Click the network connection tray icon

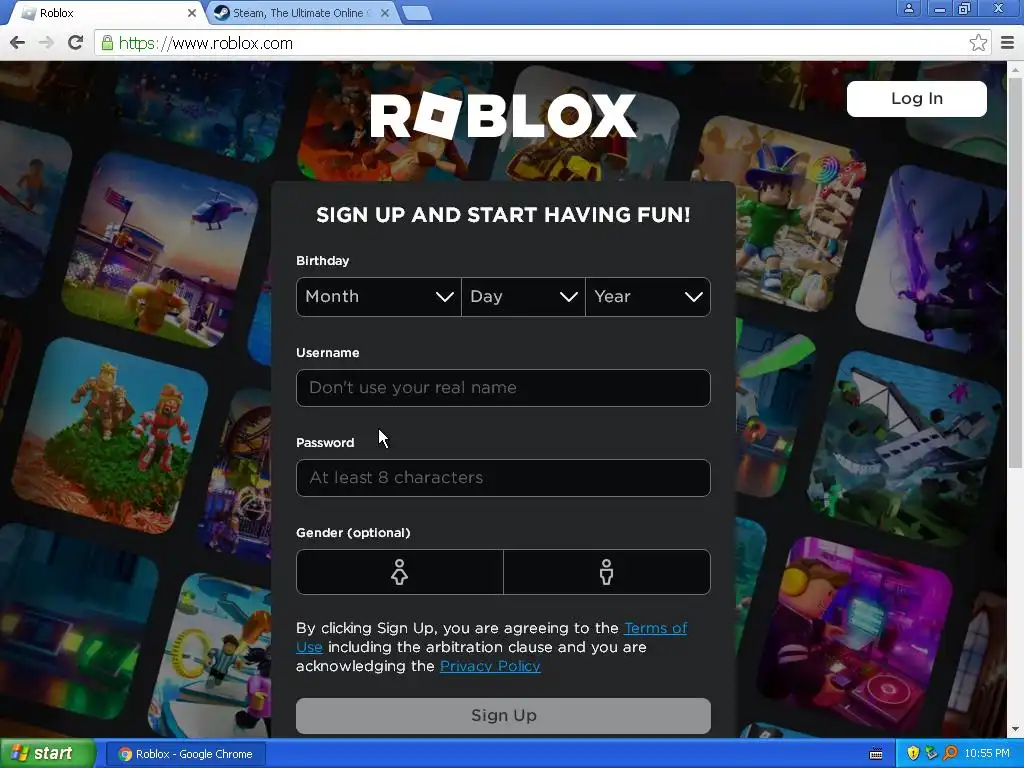click(x=931, y=754)
